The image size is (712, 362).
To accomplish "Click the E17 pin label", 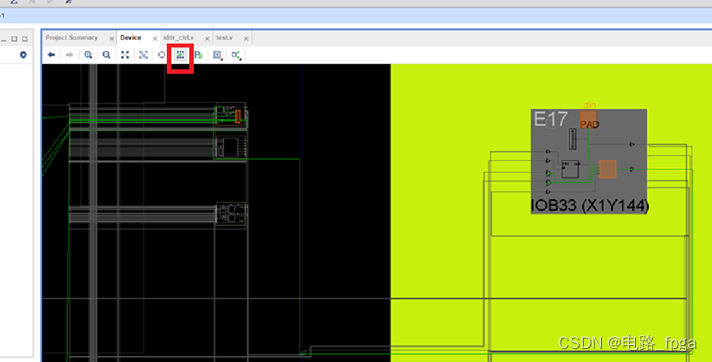I will pos(550,119).
